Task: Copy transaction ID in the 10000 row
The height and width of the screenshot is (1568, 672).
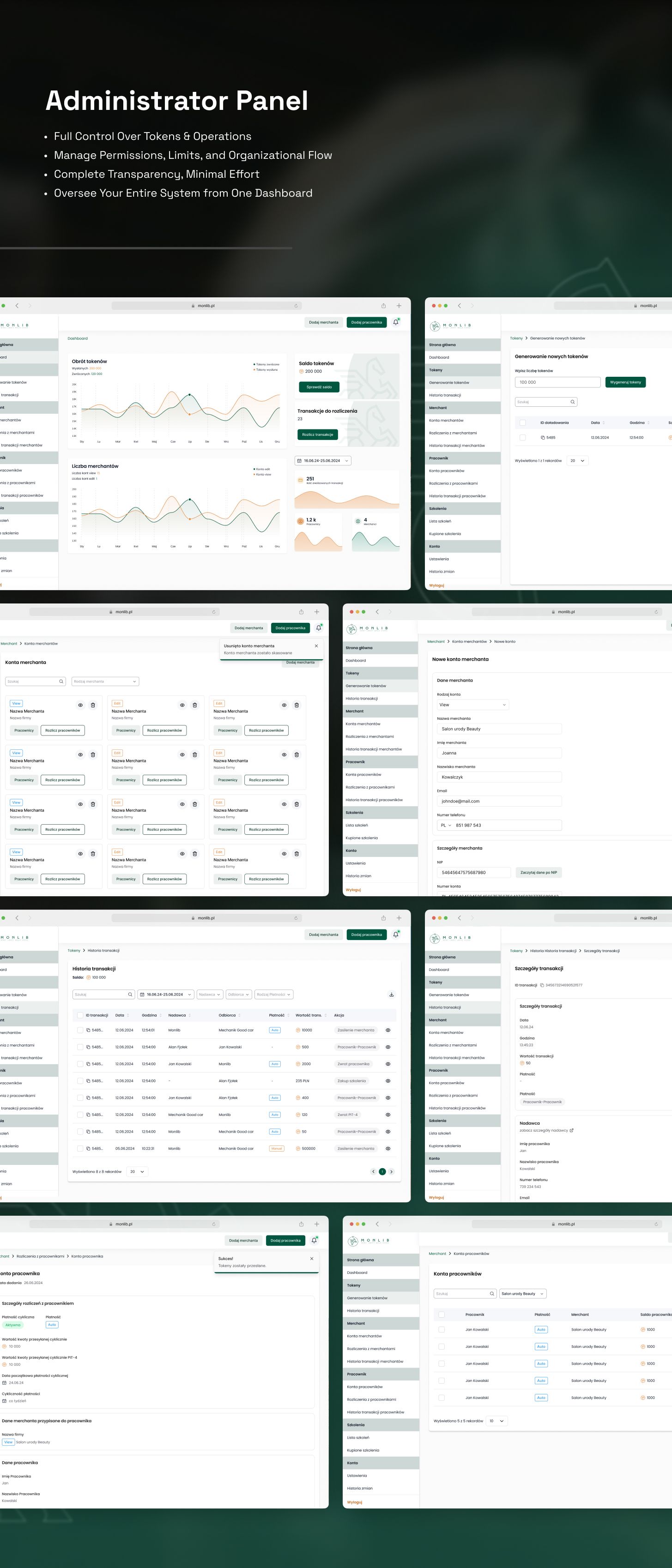Action: [x=89, y=1030]
